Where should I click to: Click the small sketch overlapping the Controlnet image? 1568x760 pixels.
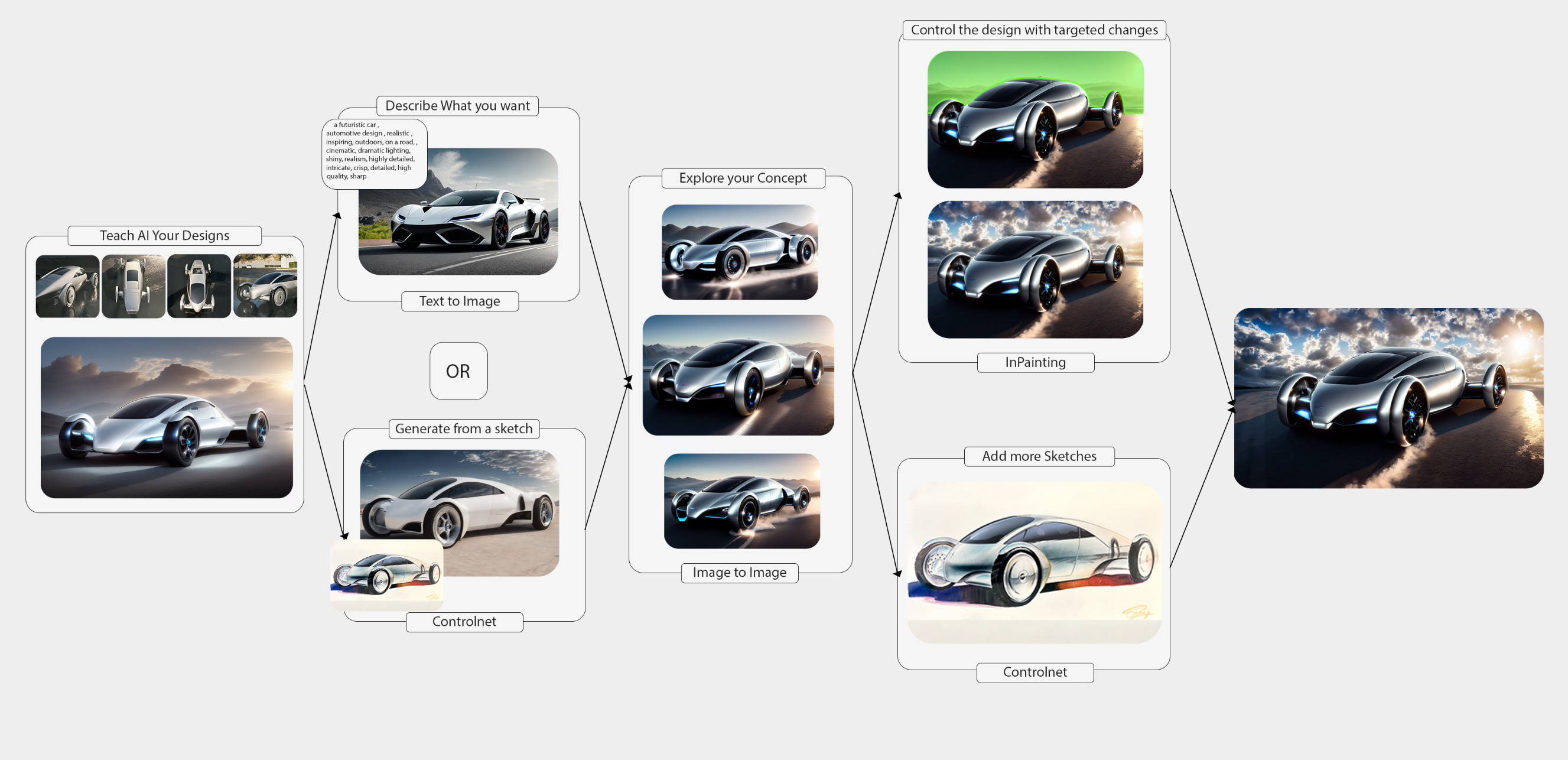pyautogui.click(x=386, y=574)
